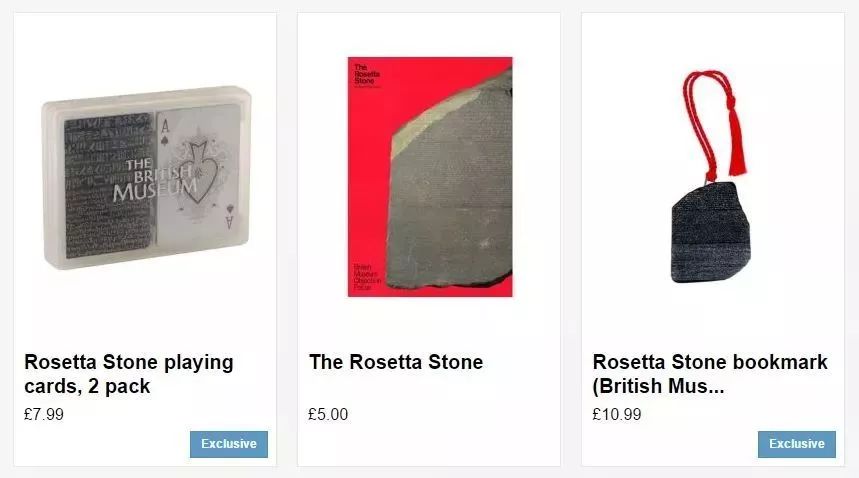Click the "Rosetta Stone playing cards, 2 pack" title
This screenshot has width=859, height=478.
(x=128, y=374)
